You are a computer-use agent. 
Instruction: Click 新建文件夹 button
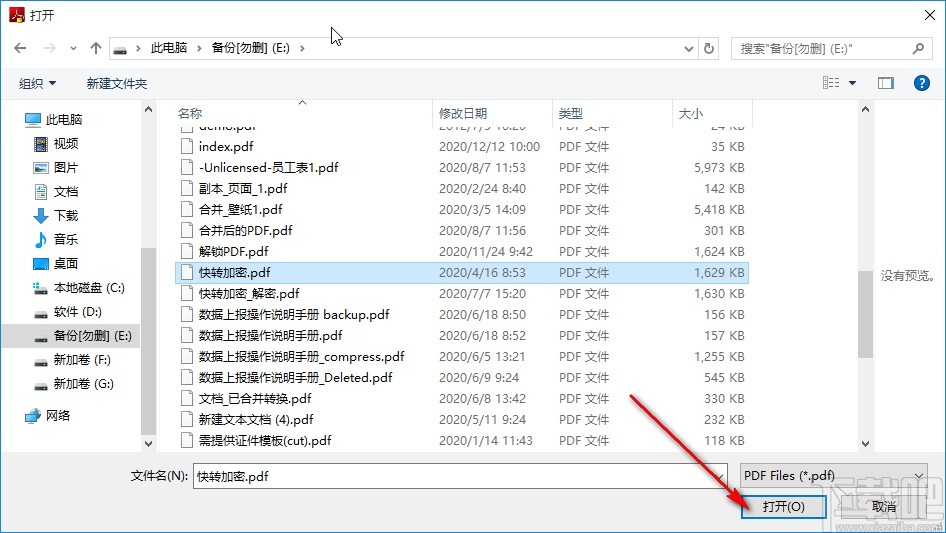click(x=116, y=83)
